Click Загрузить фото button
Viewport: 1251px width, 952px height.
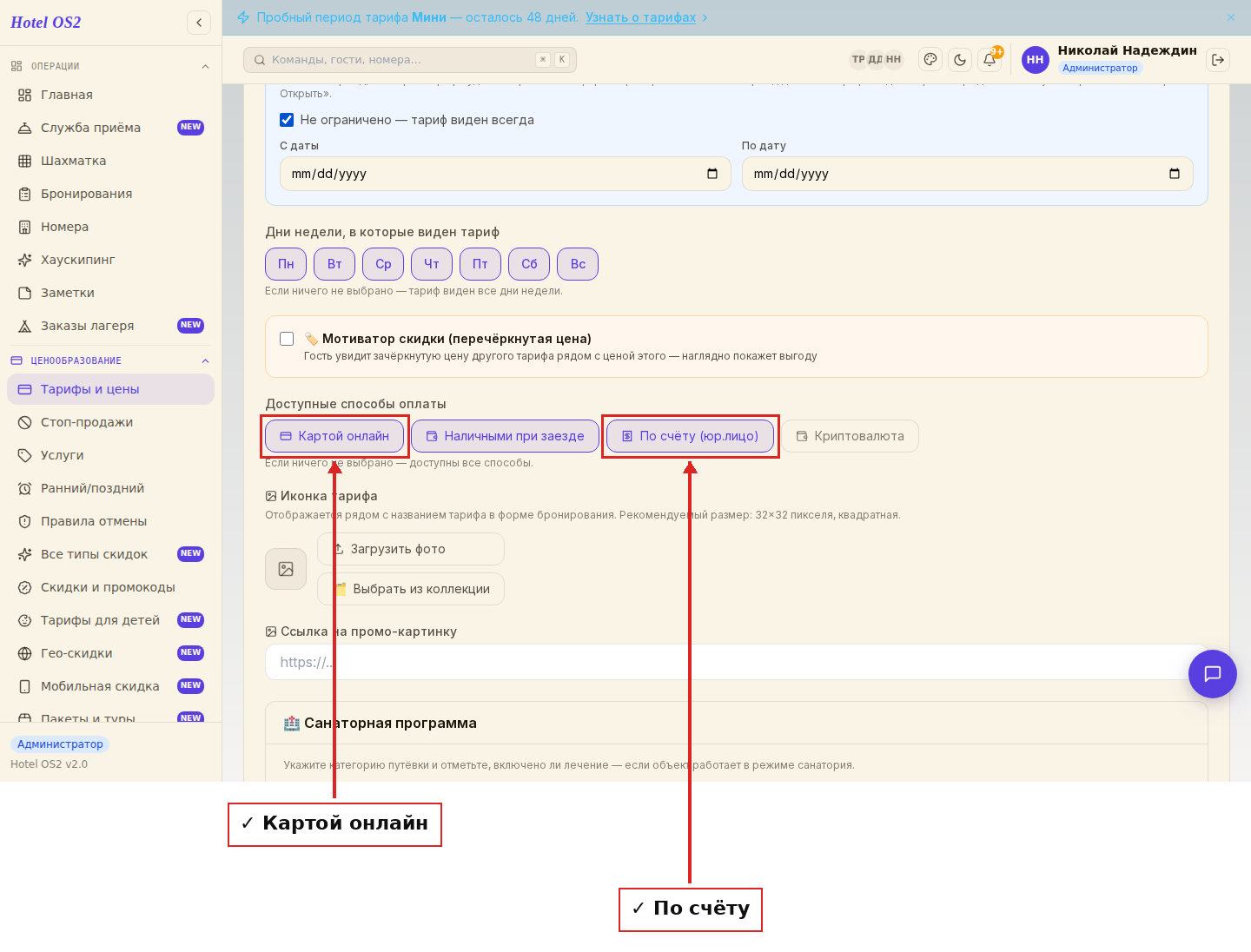(411, 549)
